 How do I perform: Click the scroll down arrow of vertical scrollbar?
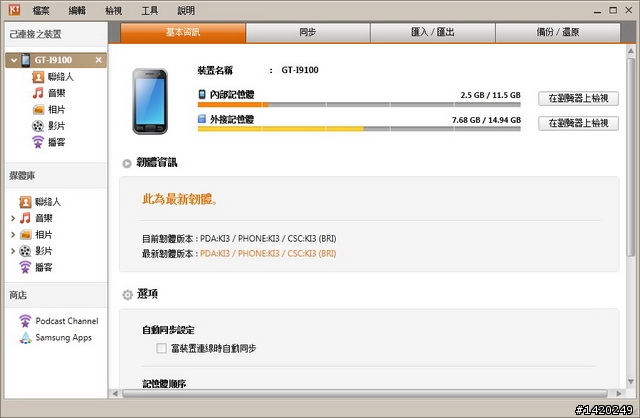tap(631, 382)
